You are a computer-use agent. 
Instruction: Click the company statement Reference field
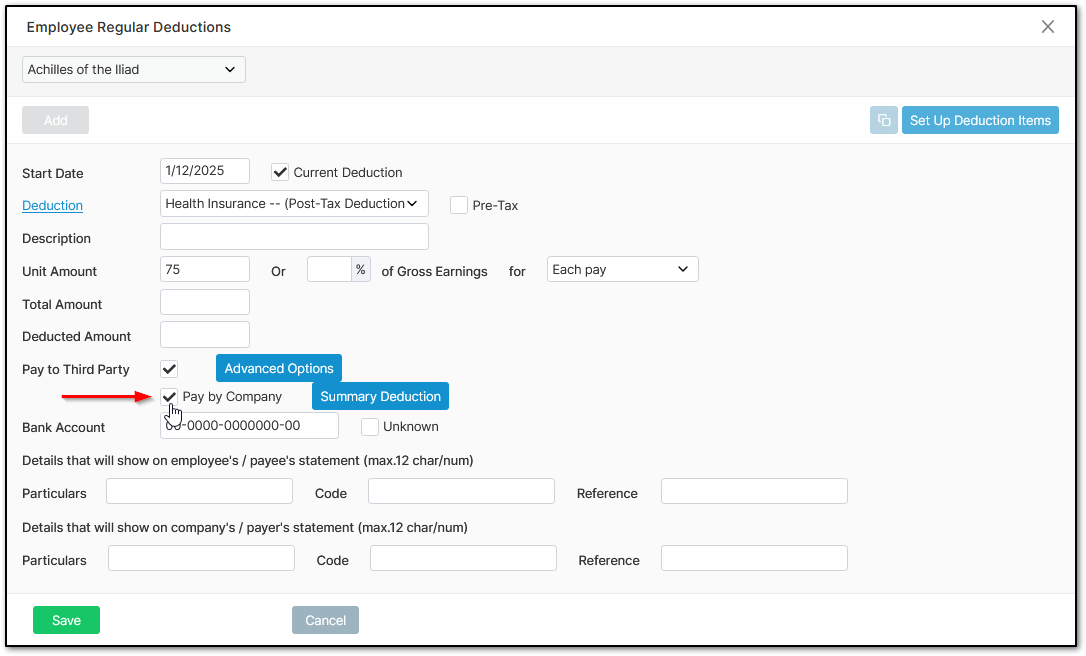[754, 558]
